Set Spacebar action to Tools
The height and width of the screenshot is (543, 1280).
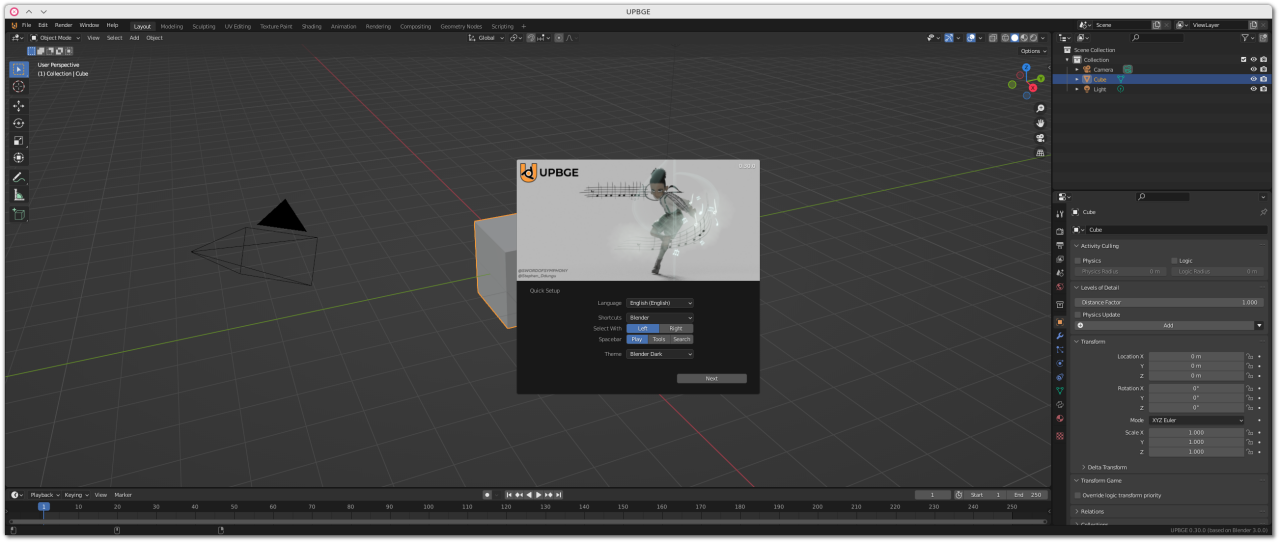(659, 339)
